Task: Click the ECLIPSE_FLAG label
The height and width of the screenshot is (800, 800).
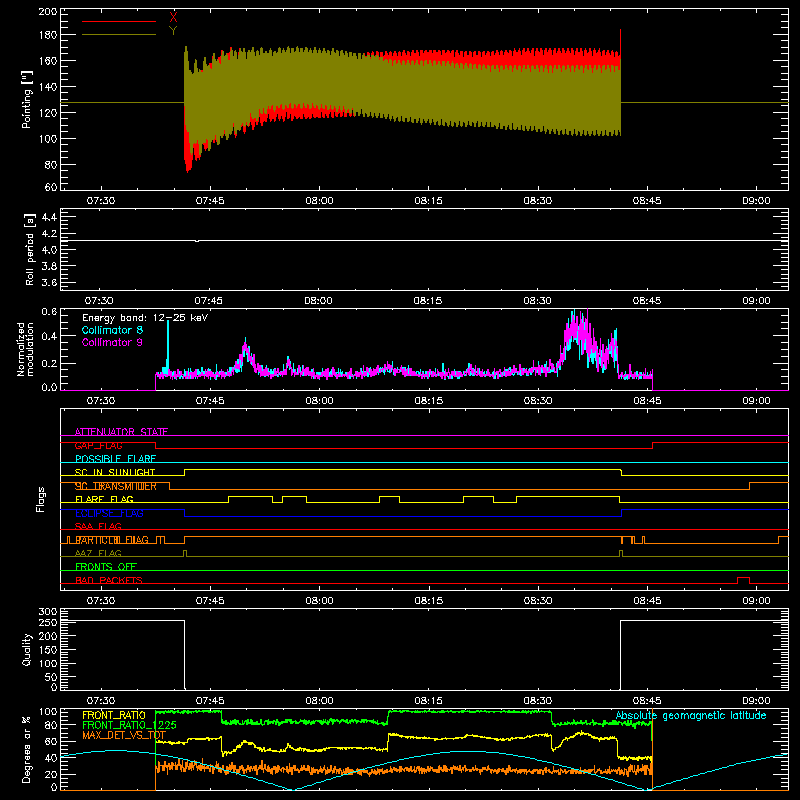Action: pos(109,513)
